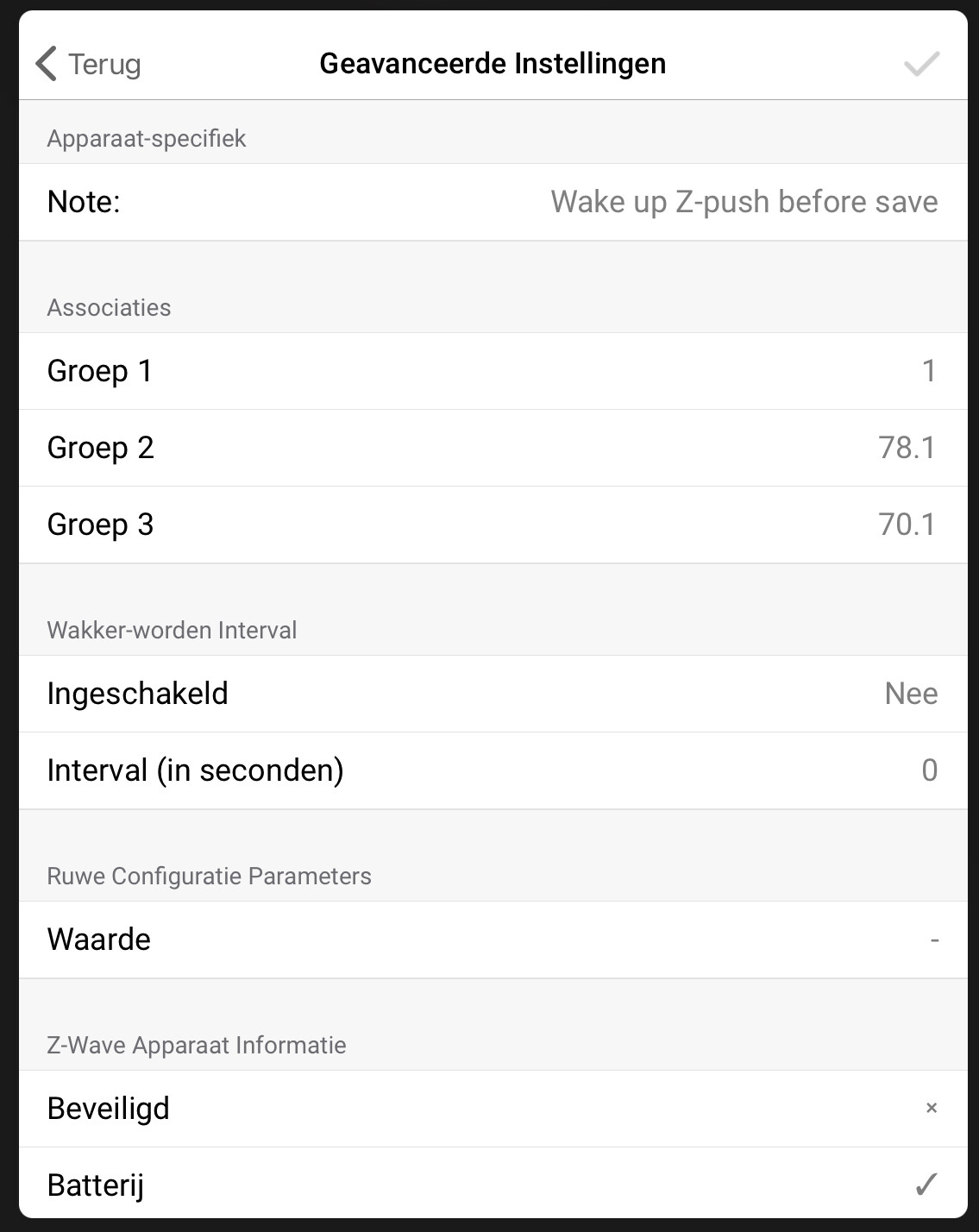
Task: Tap the Associaties section header
Action: tap(110, 308)
